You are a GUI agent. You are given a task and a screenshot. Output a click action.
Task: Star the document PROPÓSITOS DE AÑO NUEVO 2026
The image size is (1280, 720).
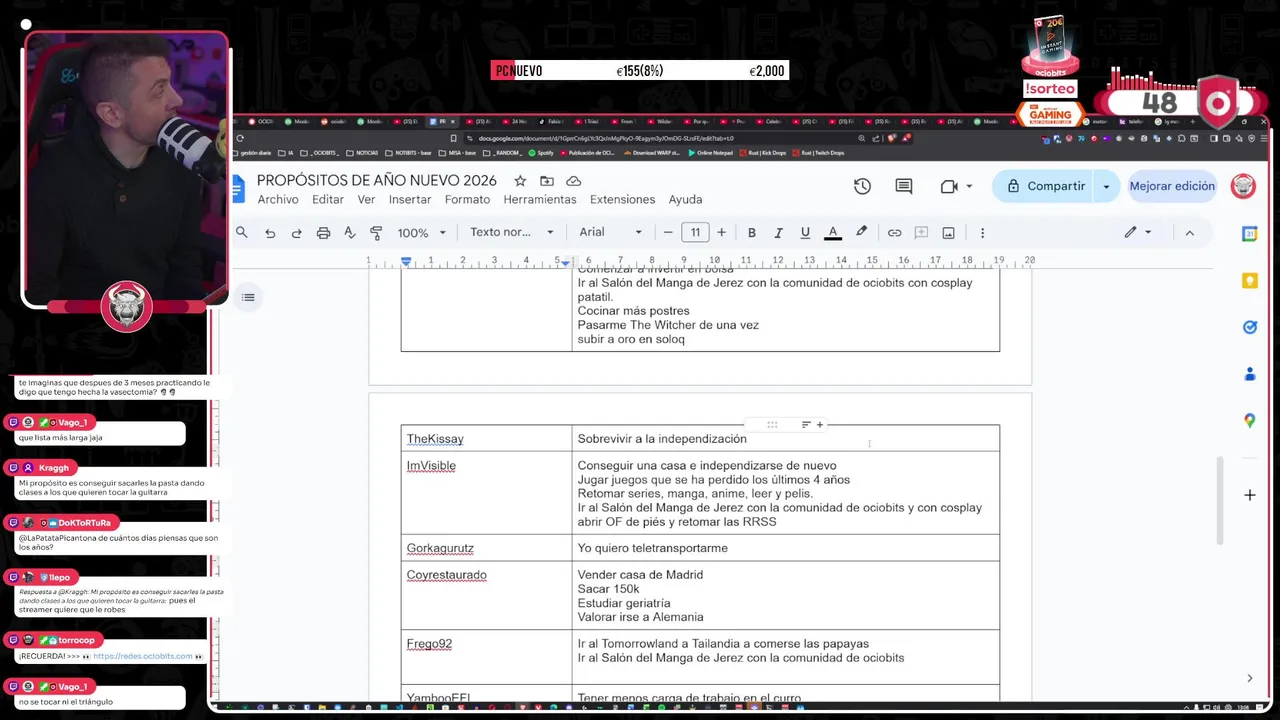520,181
